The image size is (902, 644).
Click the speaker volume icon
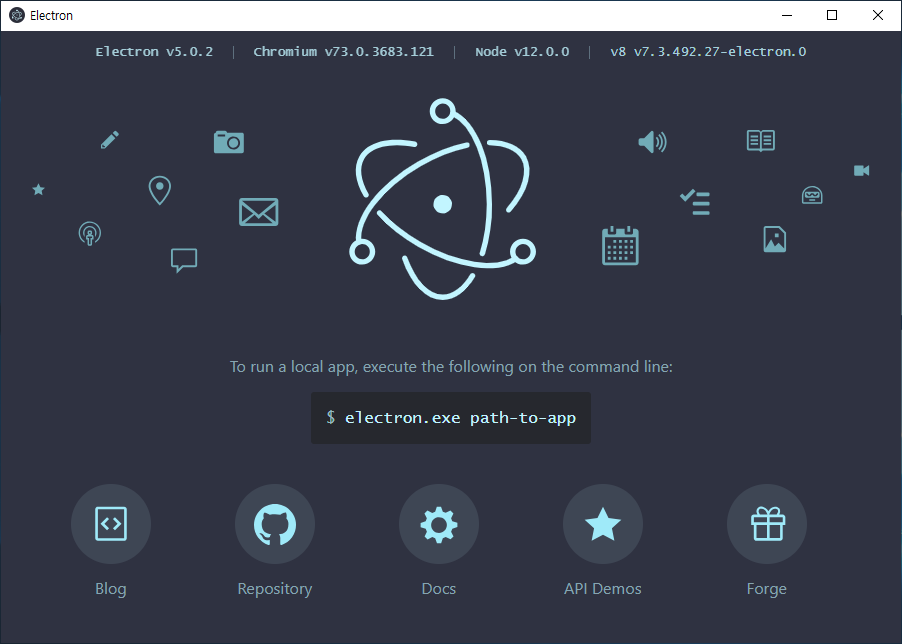point(652,142)
